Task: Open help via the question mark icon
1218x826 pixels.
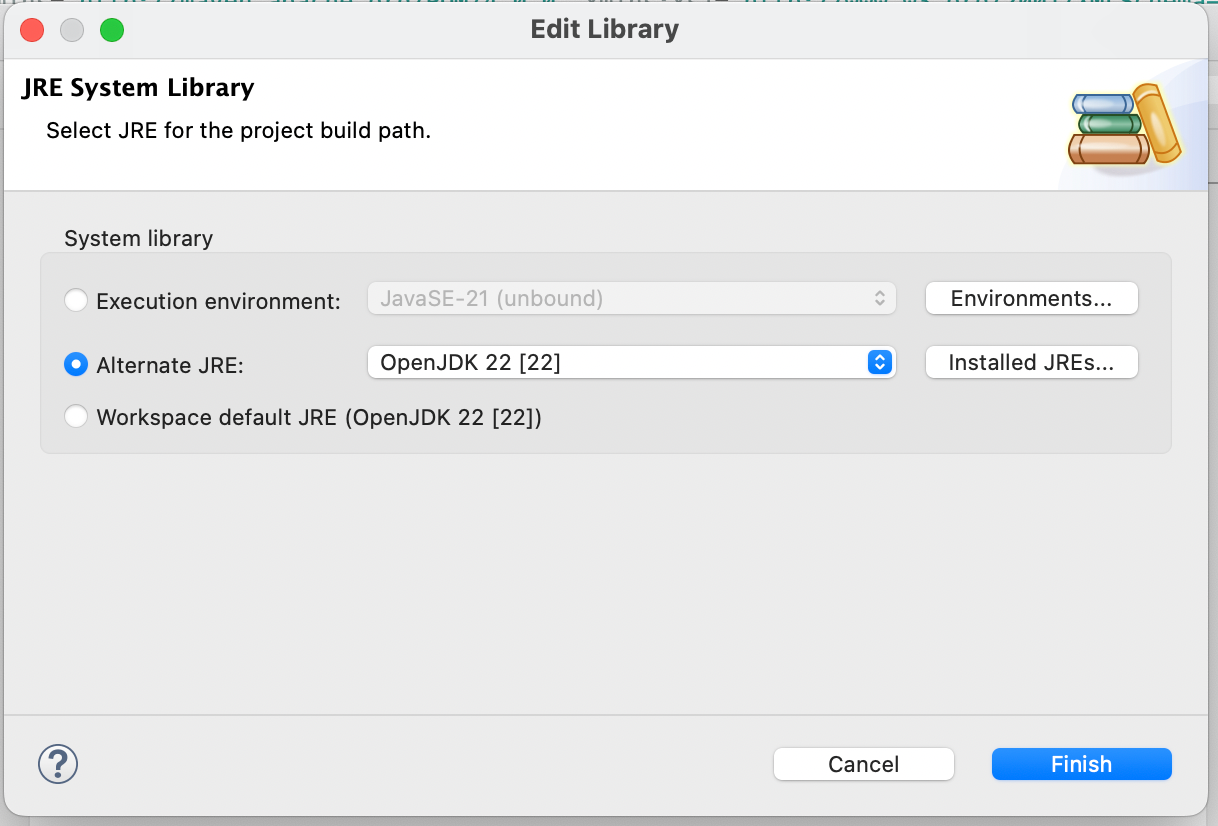Action: click(58, 765)
